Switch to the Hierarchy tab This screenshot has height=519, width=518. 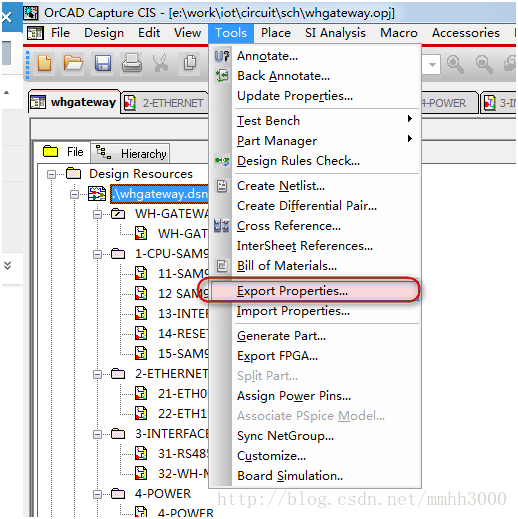pos(131,154)
